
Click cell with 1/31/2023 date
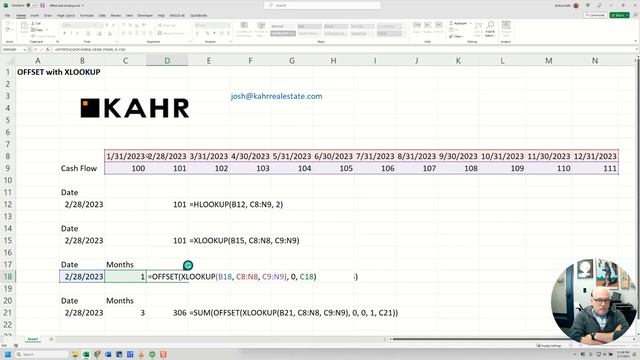tap(125, 156)
